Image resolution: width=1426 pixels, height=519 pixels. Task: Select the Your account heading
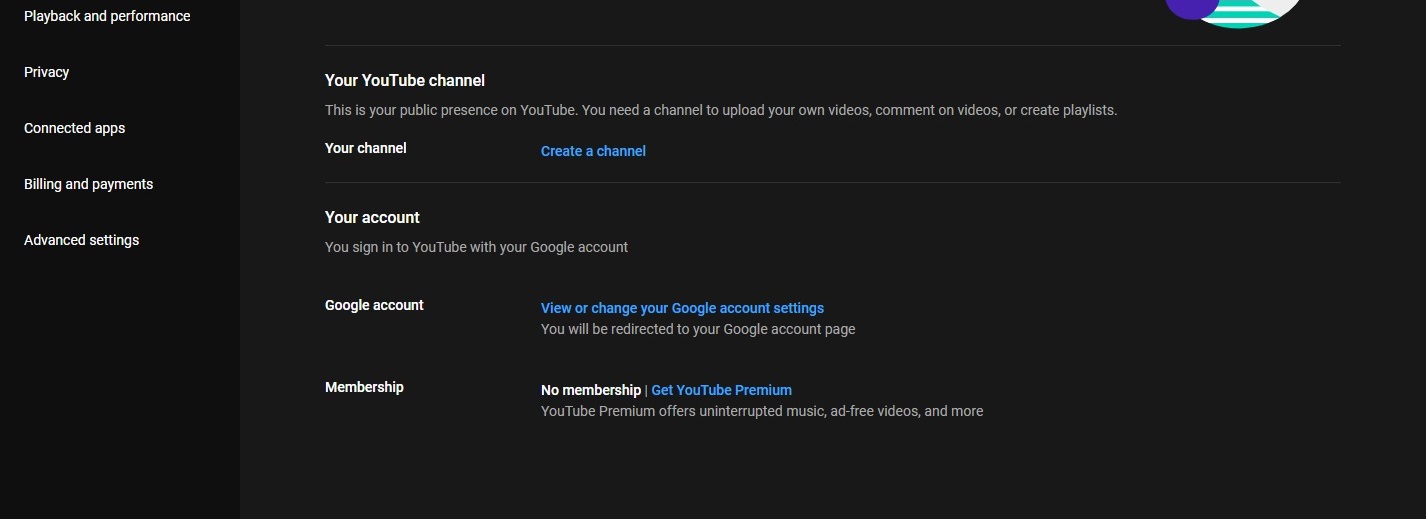[x=372, y=217]
